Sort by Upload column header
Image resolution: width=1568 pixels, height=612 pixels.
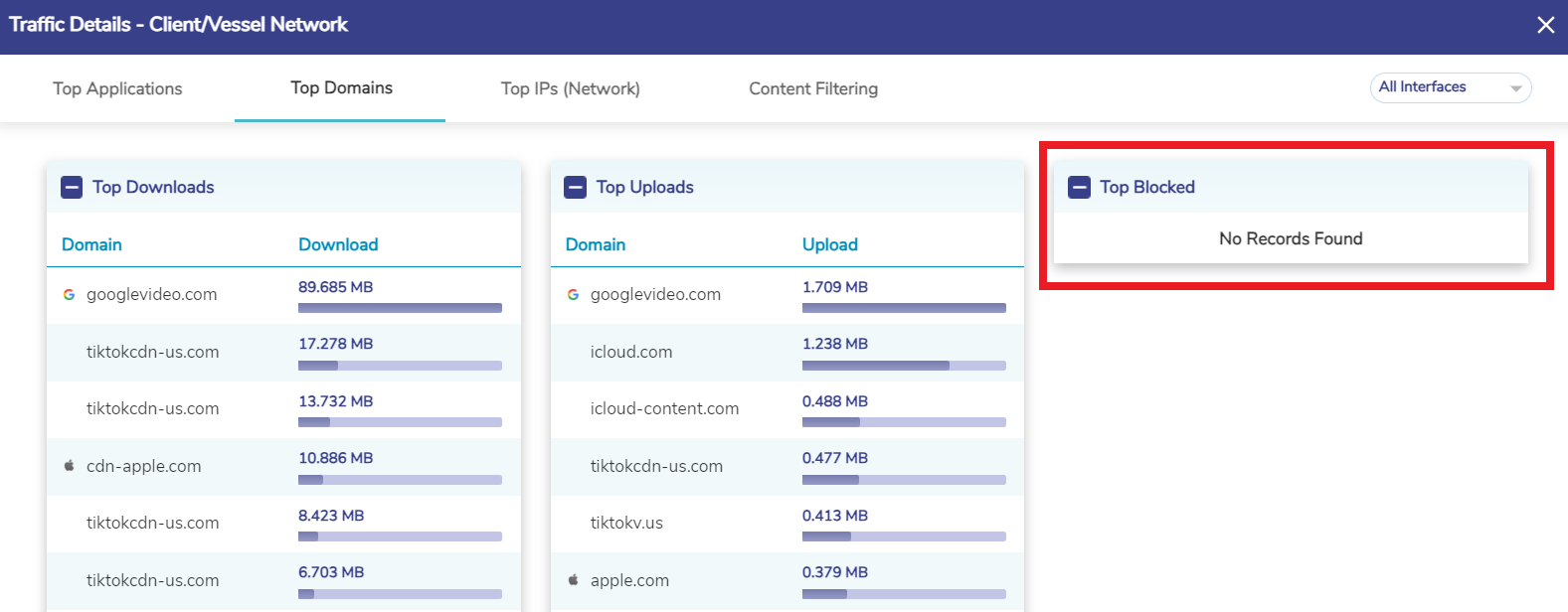pyautogui.click(x=829, y=244)
